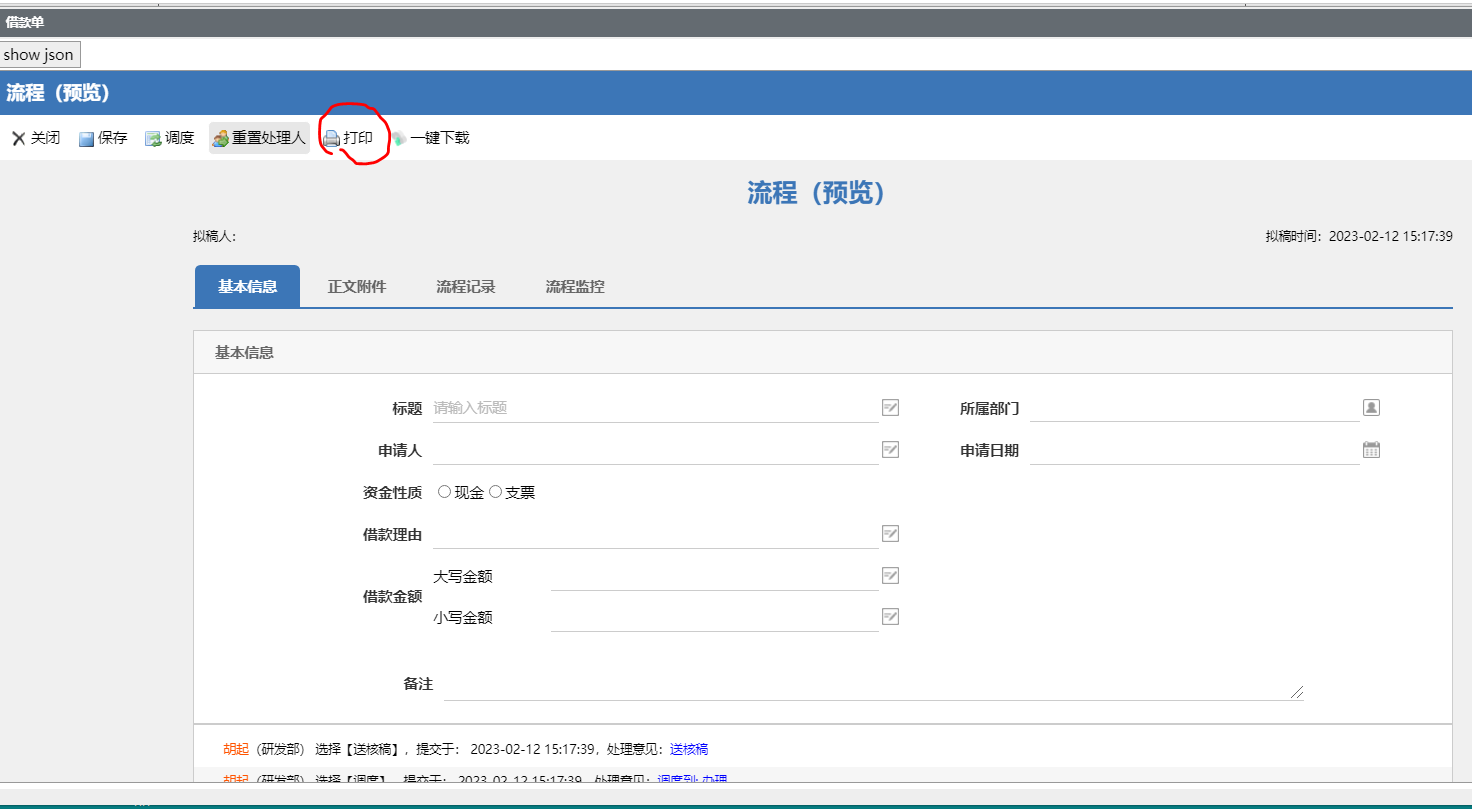Focus the 大写金额 input field

(715, 576)
